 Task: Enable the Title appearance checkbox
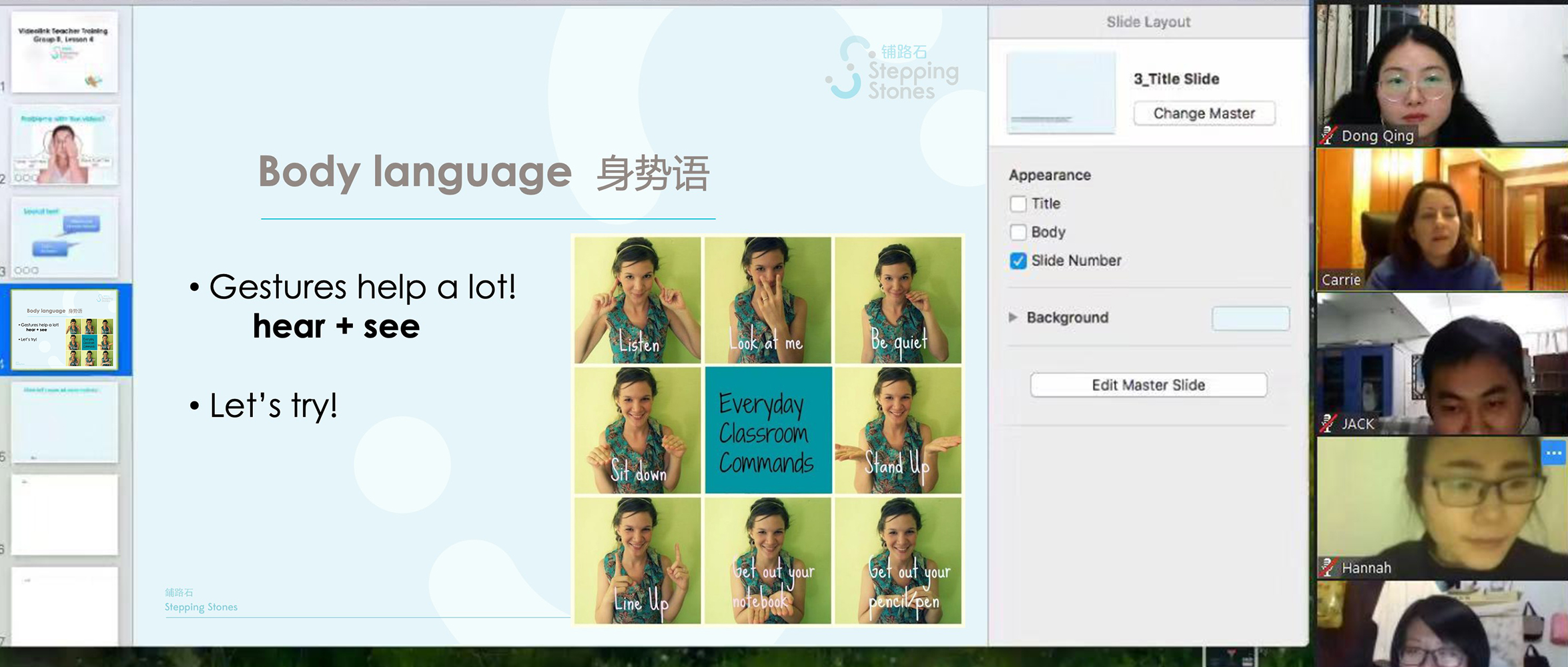pos(1018,204)
